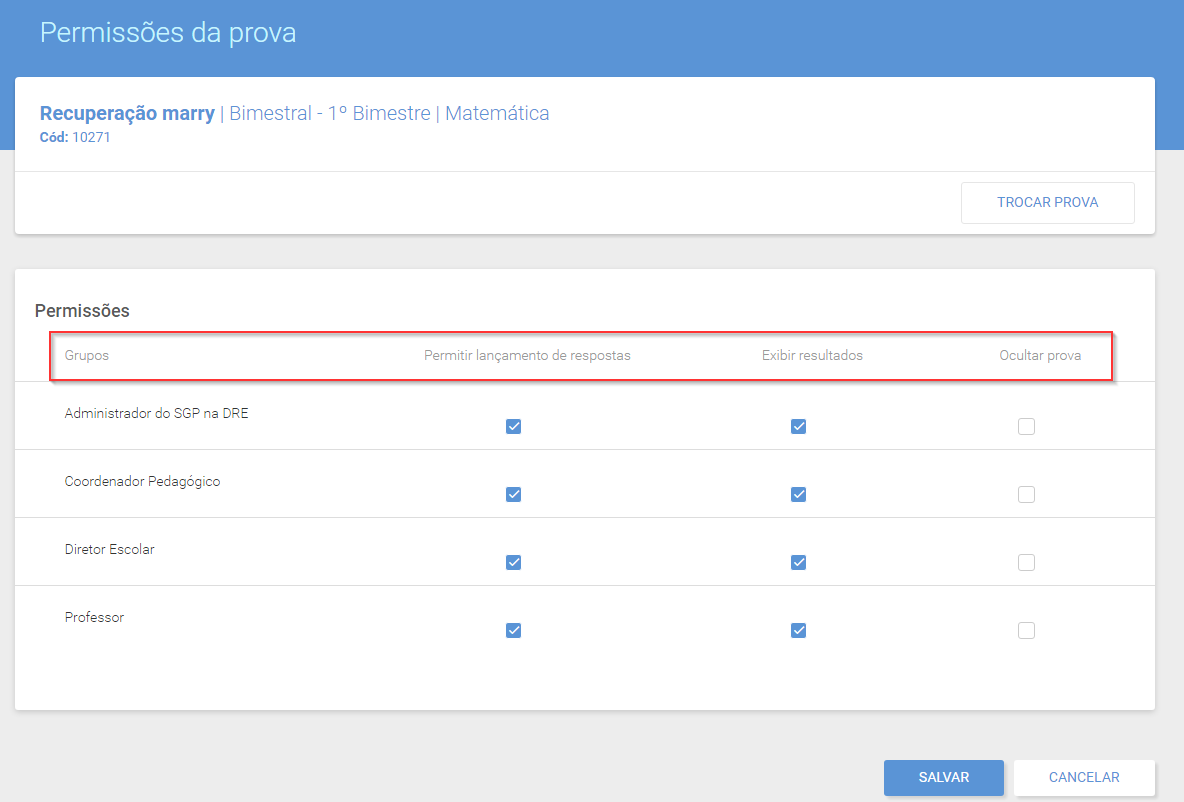Click the Recuperação marry test title
Screen dimensions: 1184x802
click(128, 113)
